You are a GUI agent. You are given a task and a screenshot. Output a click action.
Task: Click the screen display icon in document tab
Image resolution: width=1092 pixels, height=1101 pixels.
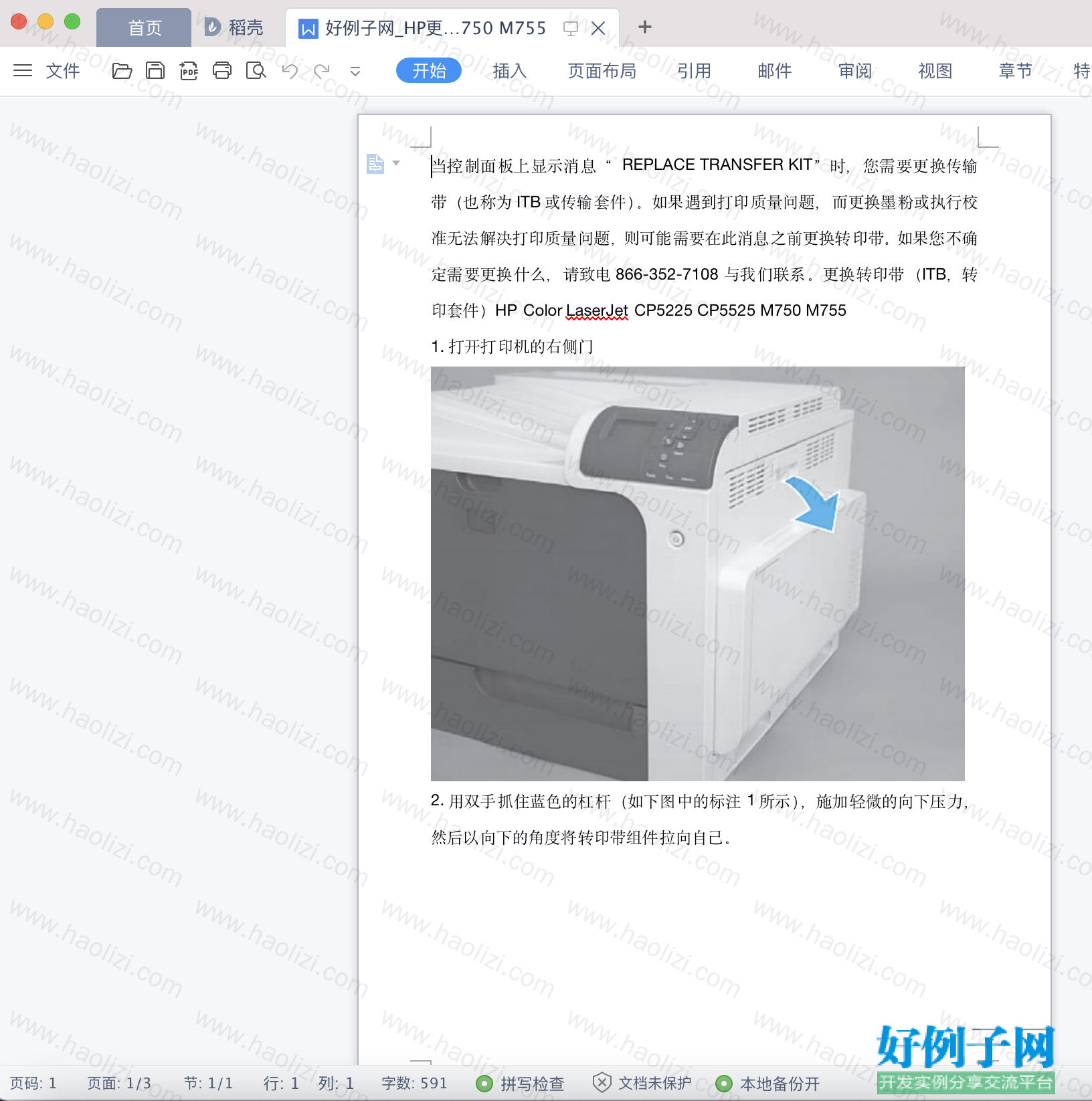571,28
